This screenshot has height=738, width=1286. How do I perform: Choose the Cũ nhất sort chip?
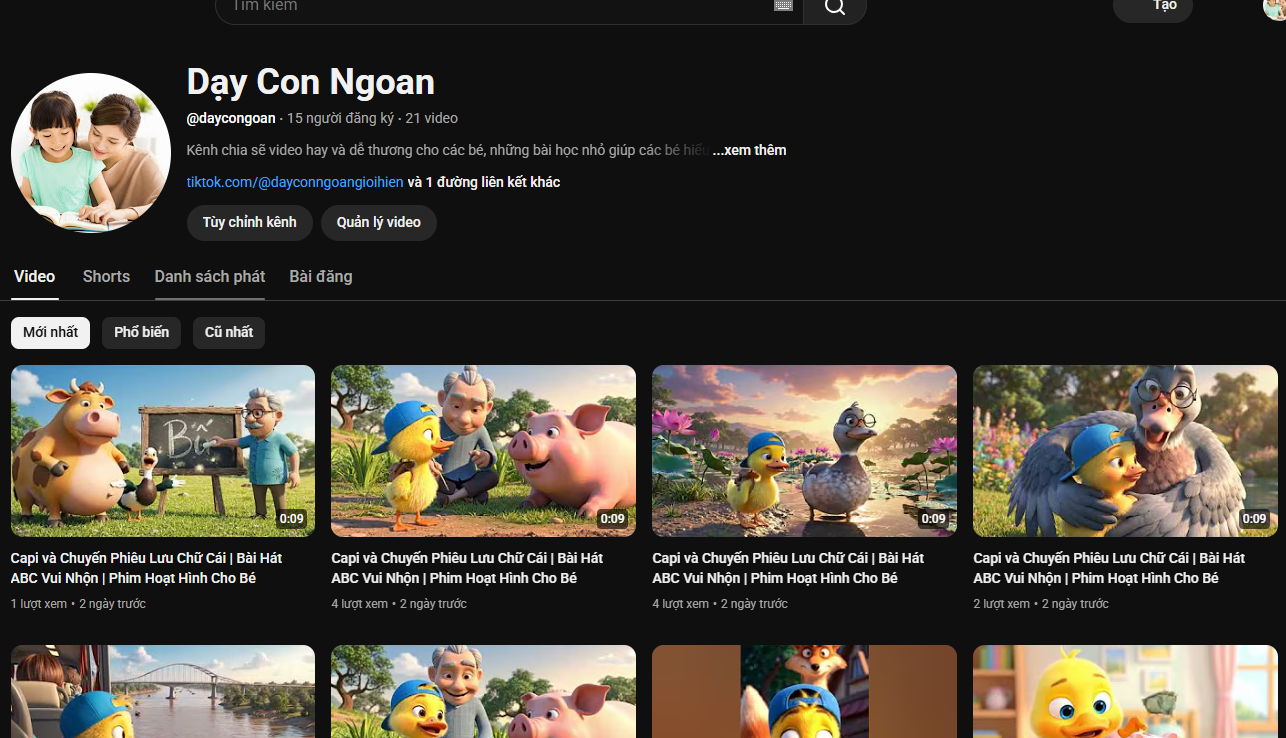tap(229, 332)
